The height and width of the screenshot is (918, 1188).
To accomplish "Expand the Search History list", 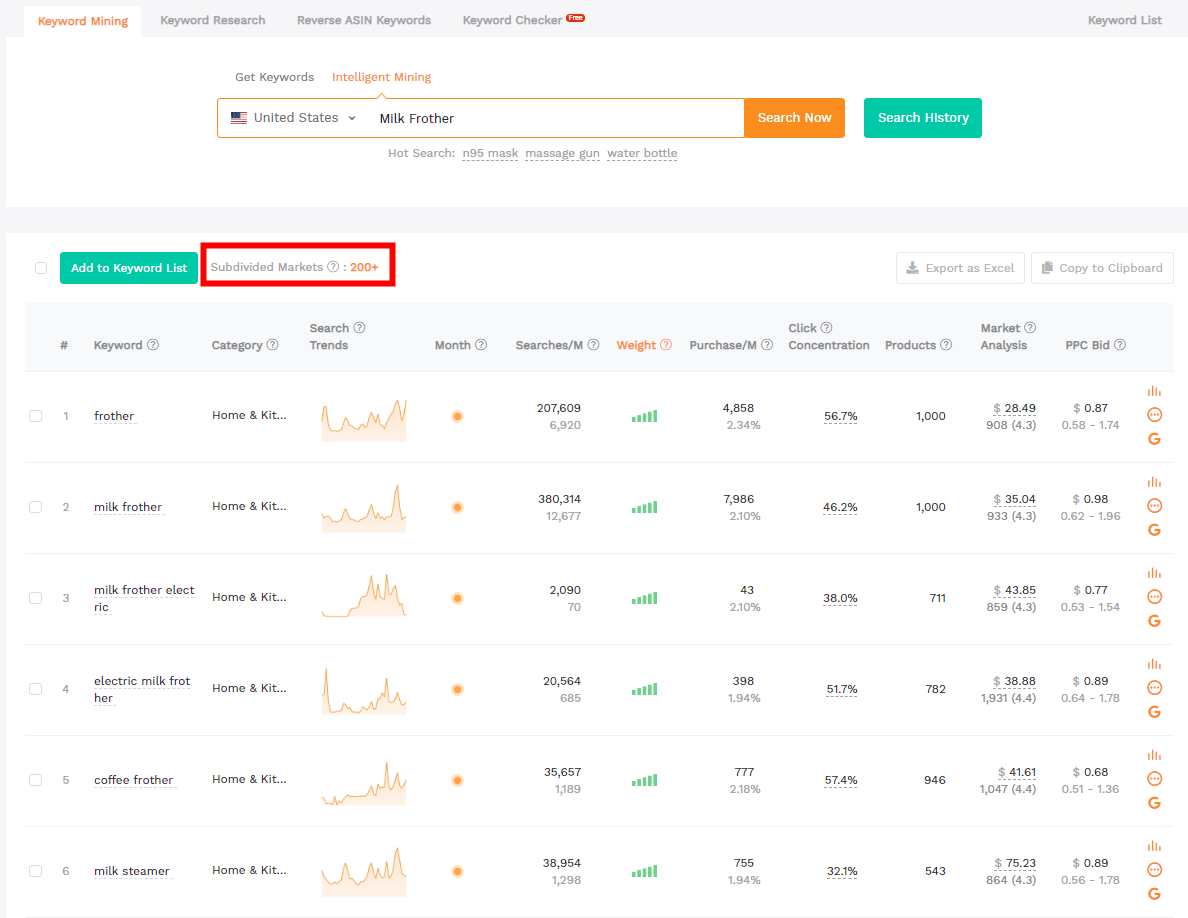I will pos(922,118).
